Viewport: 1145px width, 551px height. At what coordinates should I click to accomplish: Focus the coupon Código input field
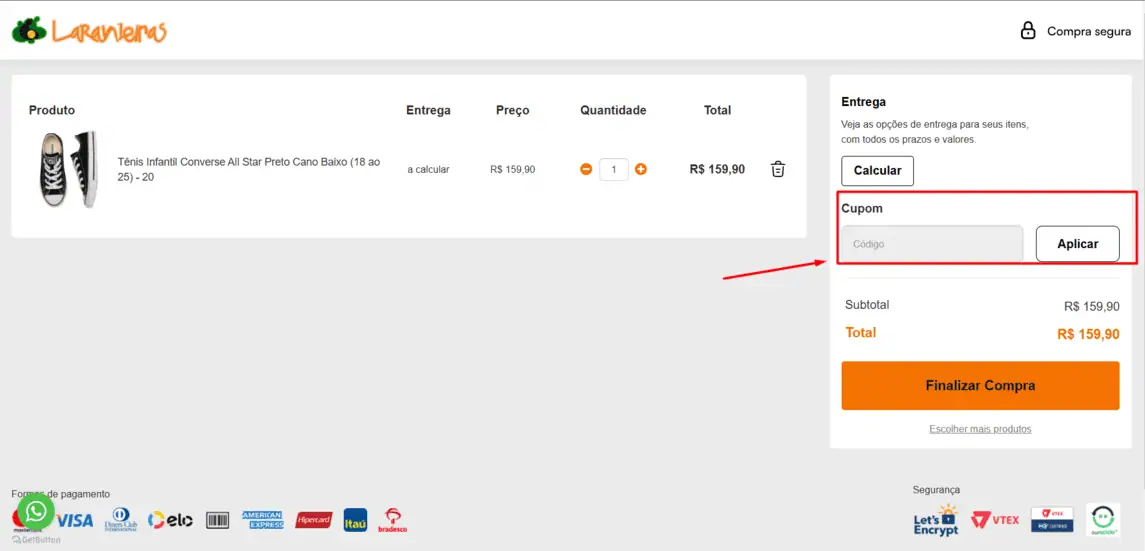click(932, 244)
